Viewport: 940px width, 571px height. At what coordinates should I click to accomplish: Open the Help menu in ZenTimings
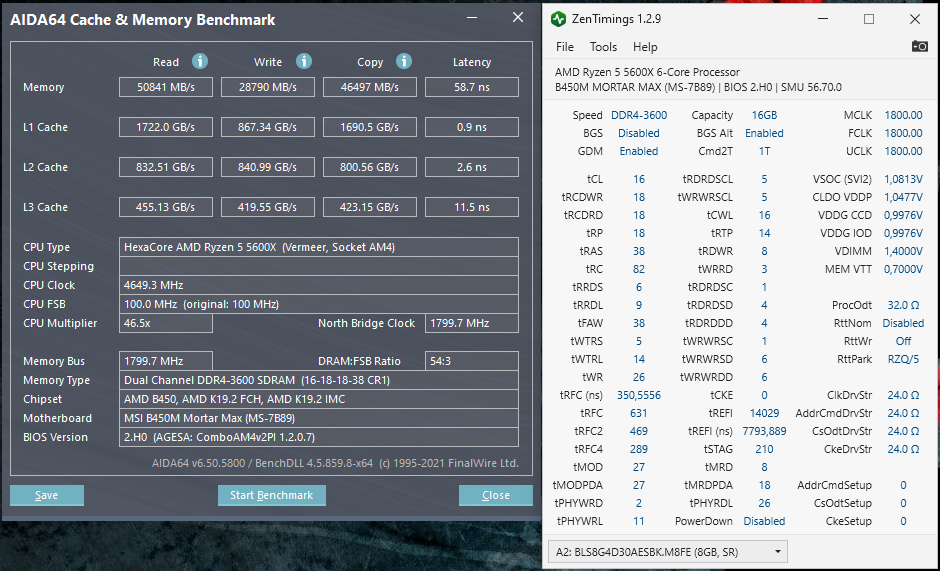(x=645, y=47)
